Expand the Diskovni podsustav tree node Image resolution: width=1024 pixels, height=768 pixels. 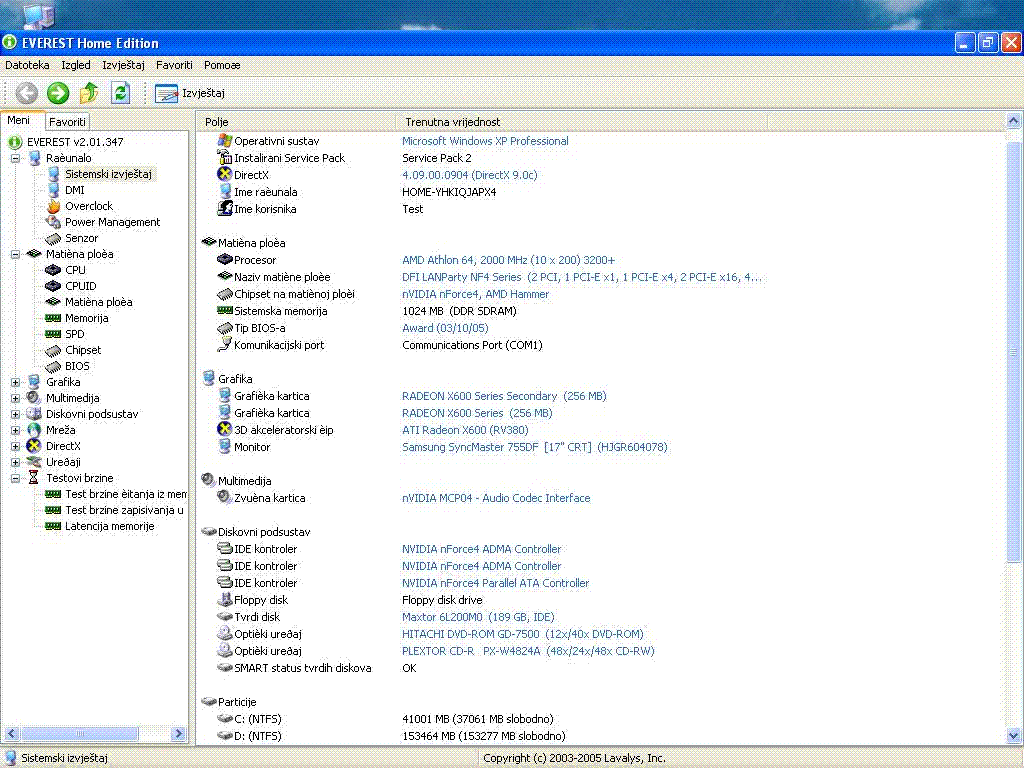16,414
